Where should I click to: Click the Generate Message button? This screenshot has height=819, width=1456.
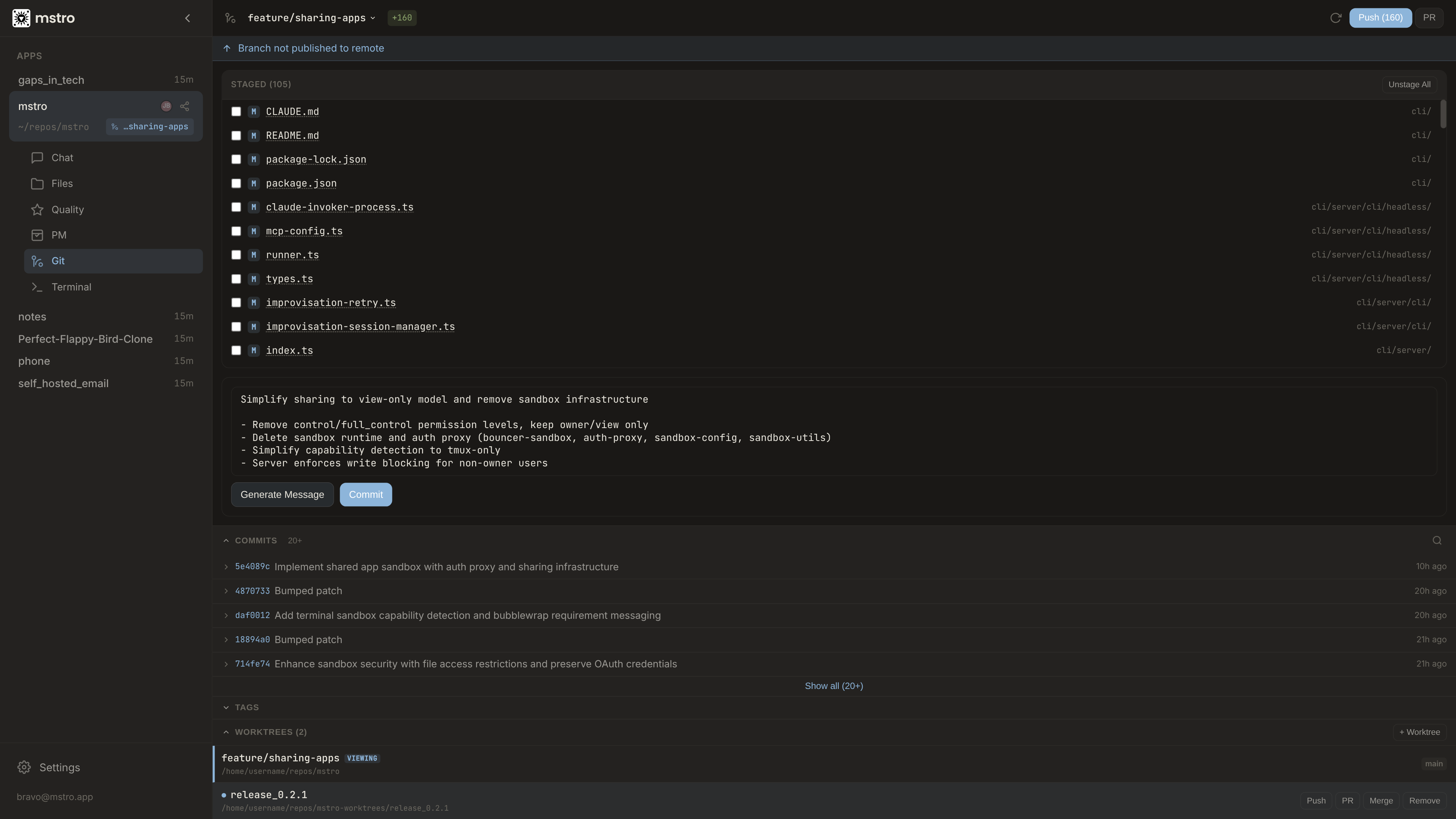click(x=282, y=494)
